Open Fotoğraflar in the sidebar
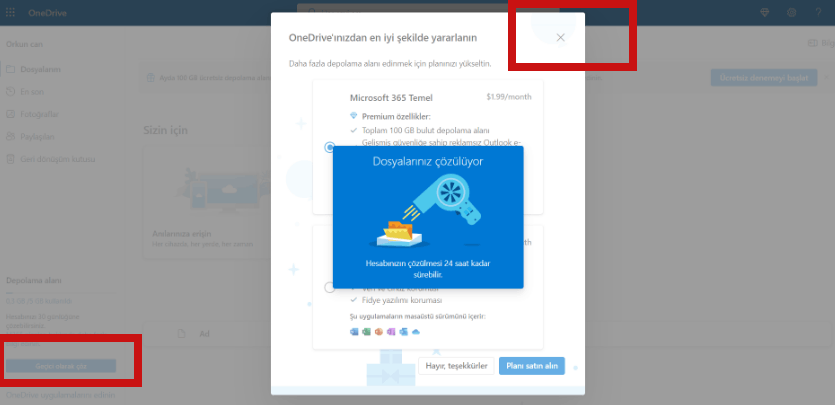The image size is (835, 405). click(x=32, y=114)
